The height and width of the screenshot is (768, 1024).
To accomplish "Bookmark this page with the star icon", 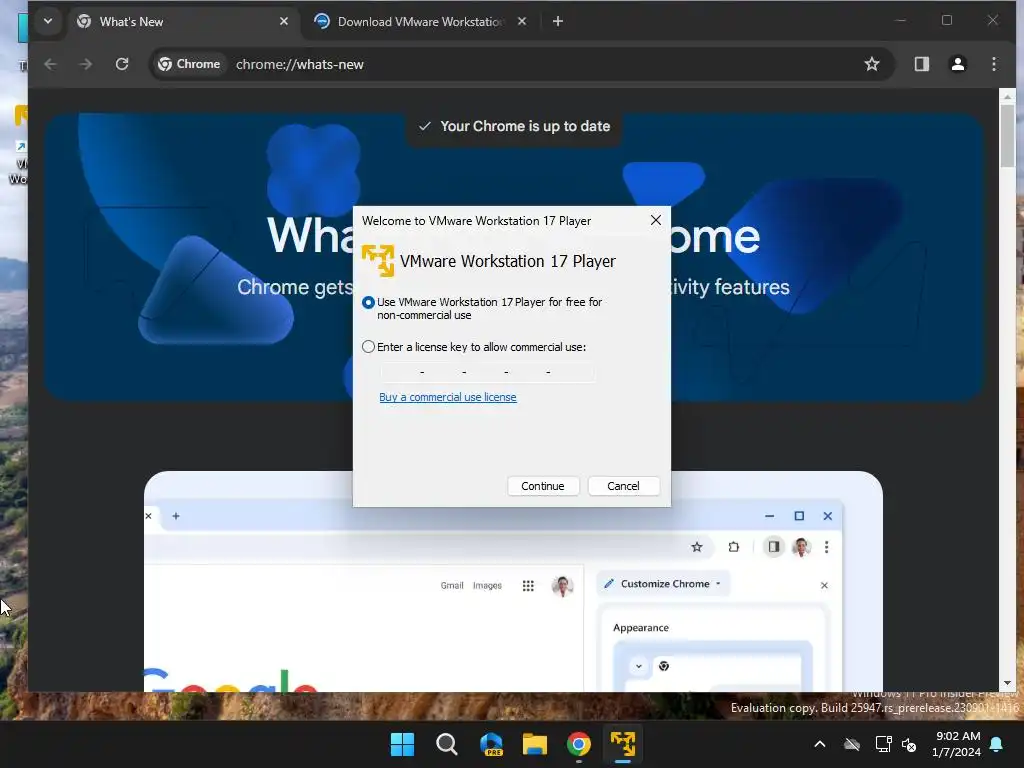I will [x=871, y=64].
